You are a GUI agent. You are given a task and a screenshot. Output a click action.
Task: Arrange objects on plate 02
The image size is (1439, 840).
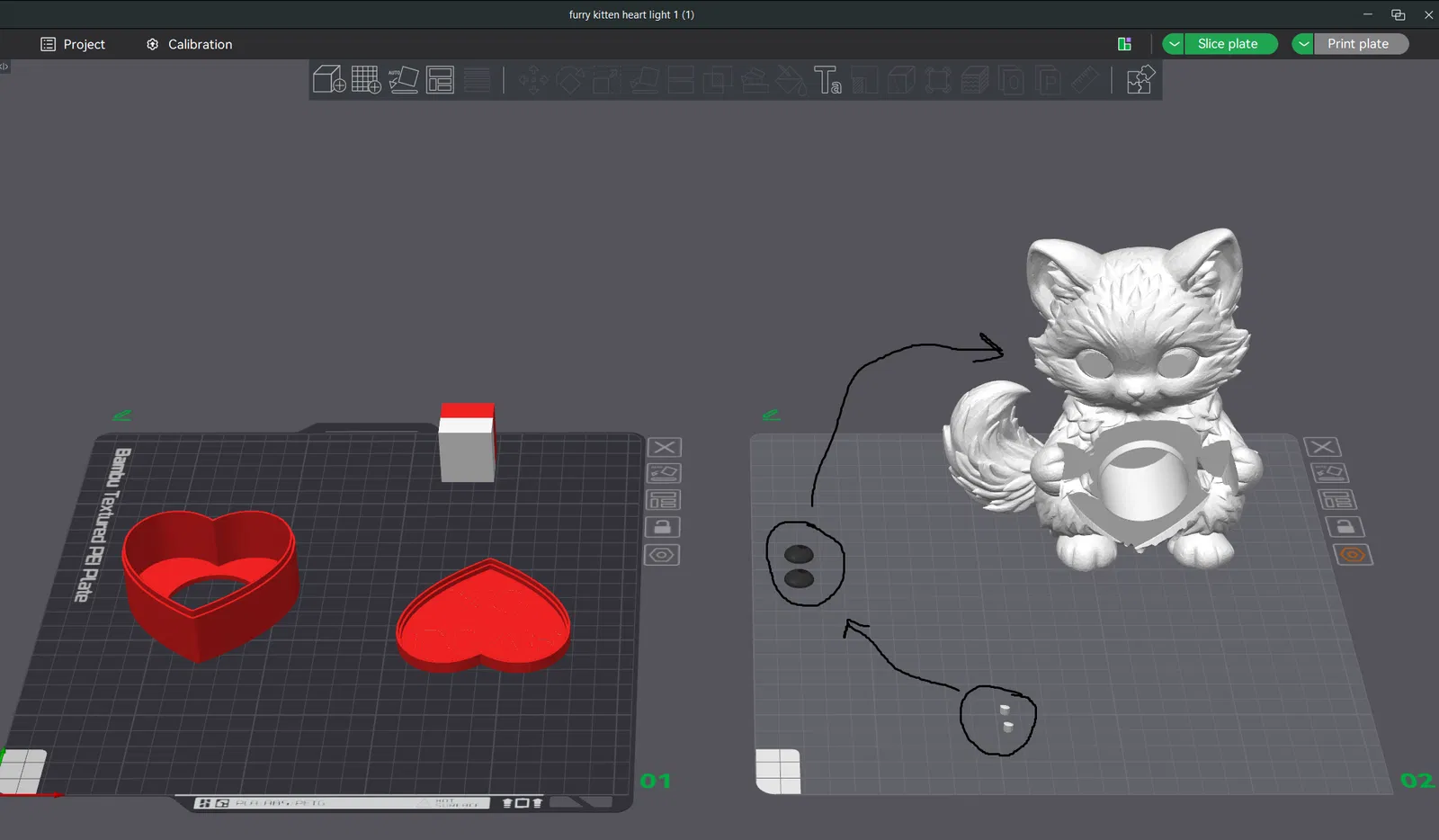pos(1336,500)
